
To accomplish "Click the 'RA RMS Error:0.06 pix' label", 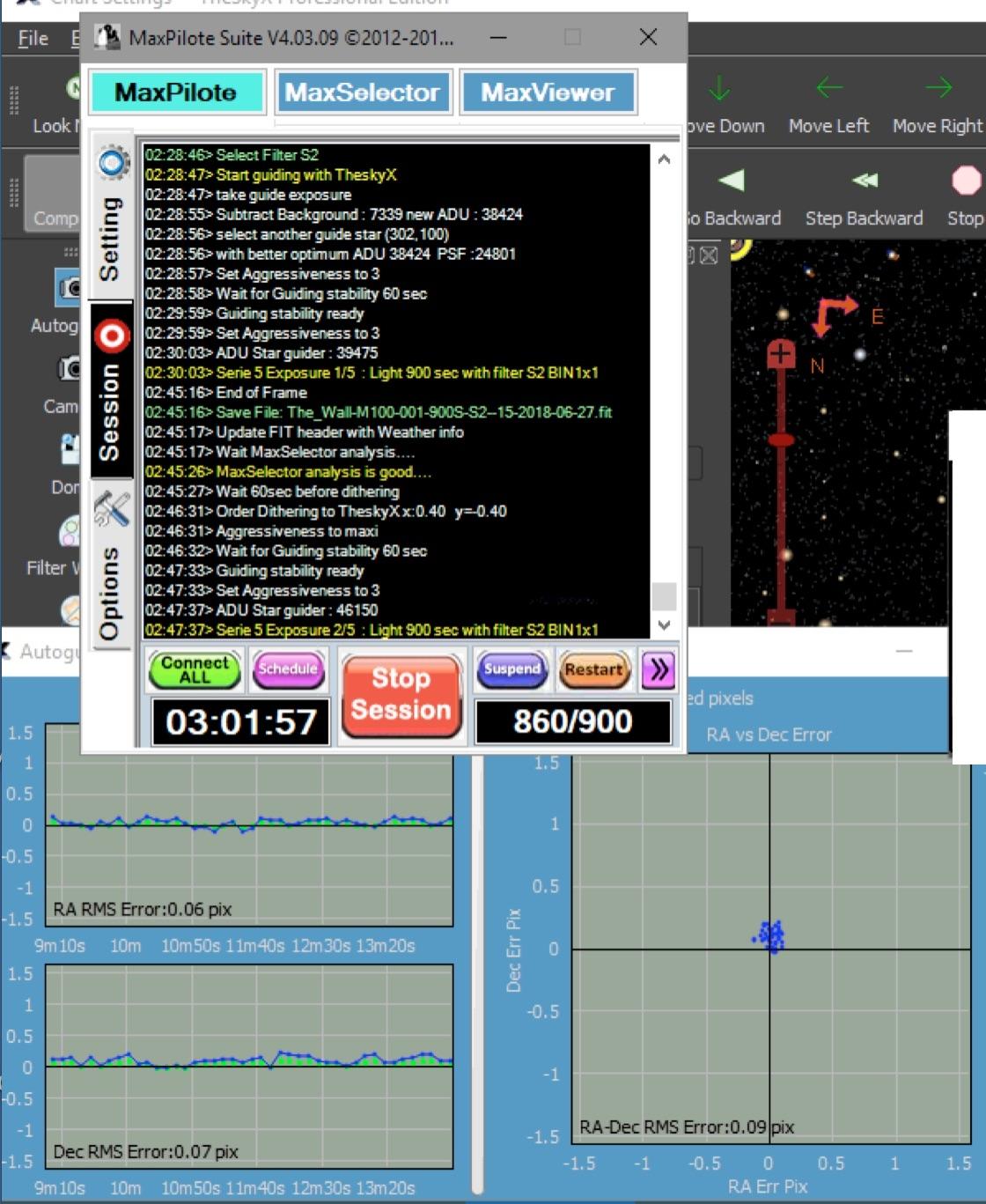I will 143,909.
